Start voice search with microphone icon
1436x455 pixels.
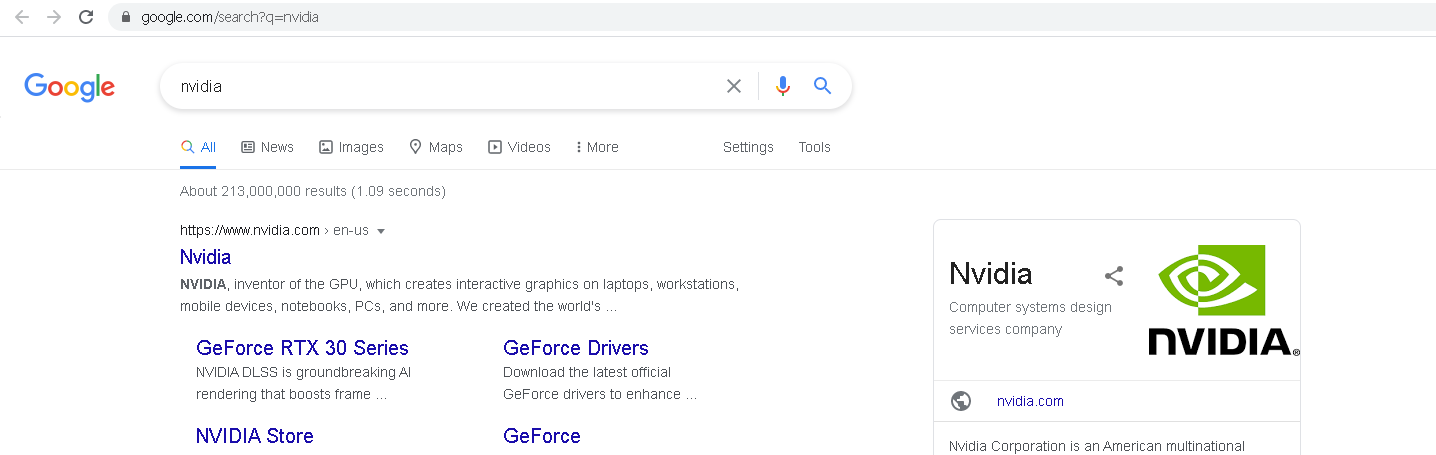(783, 86)
